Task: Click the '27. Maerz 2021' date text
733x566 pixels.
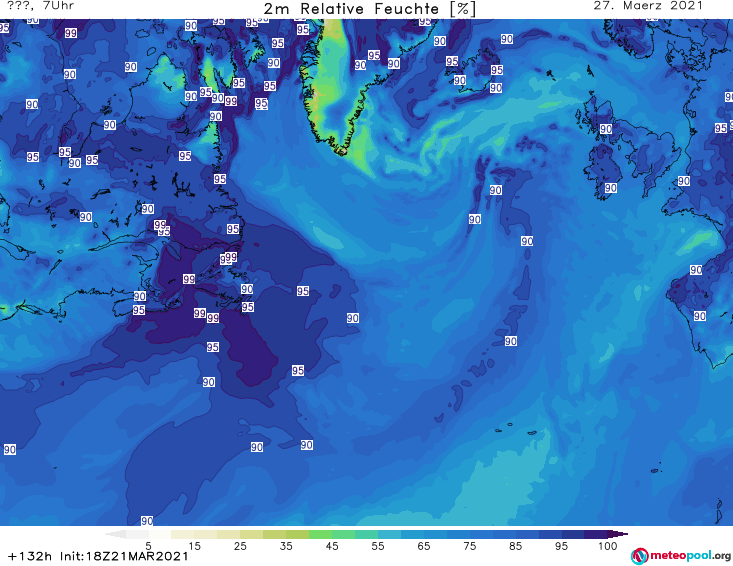Action: pyautogui.click(x=648, y=6)
